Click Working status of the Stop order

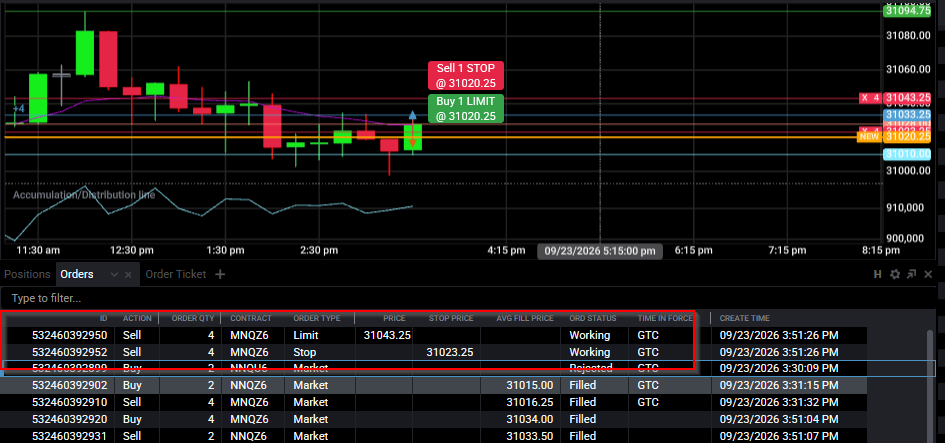pos(589,352)
